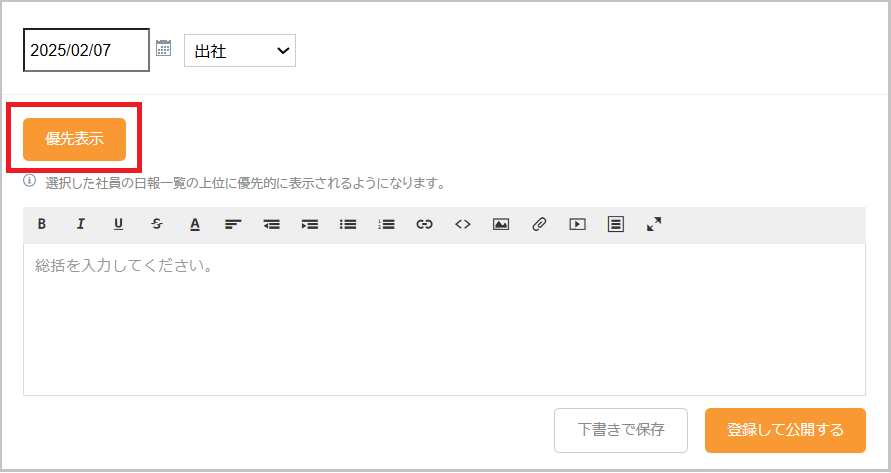Screen dimensions: 891x473
Task: Click the text 選択した社員の日報一覧の上位に優先的に表示されるようになります。
Action: pos(245,184)
